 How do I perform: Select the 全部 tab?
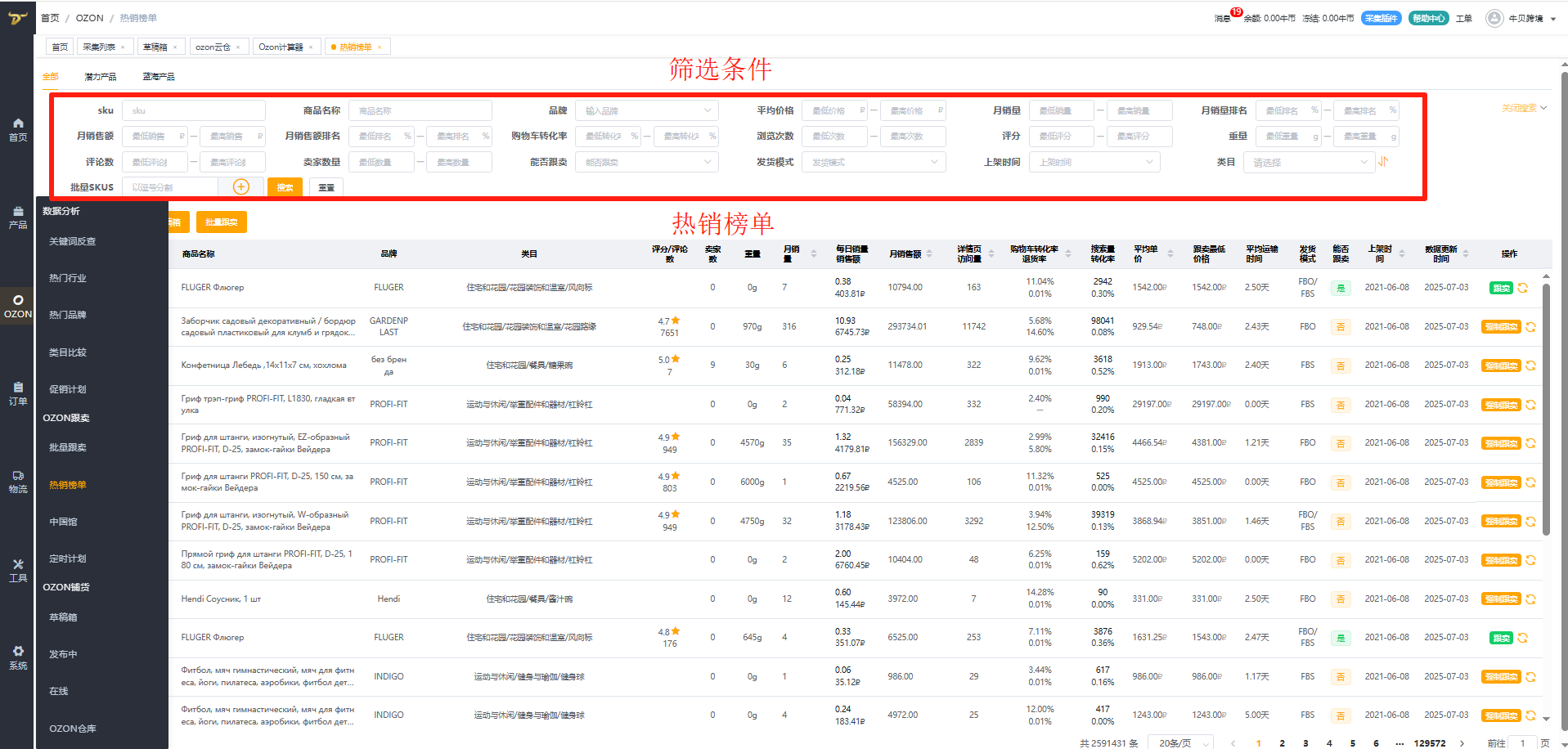pos(51,77)
